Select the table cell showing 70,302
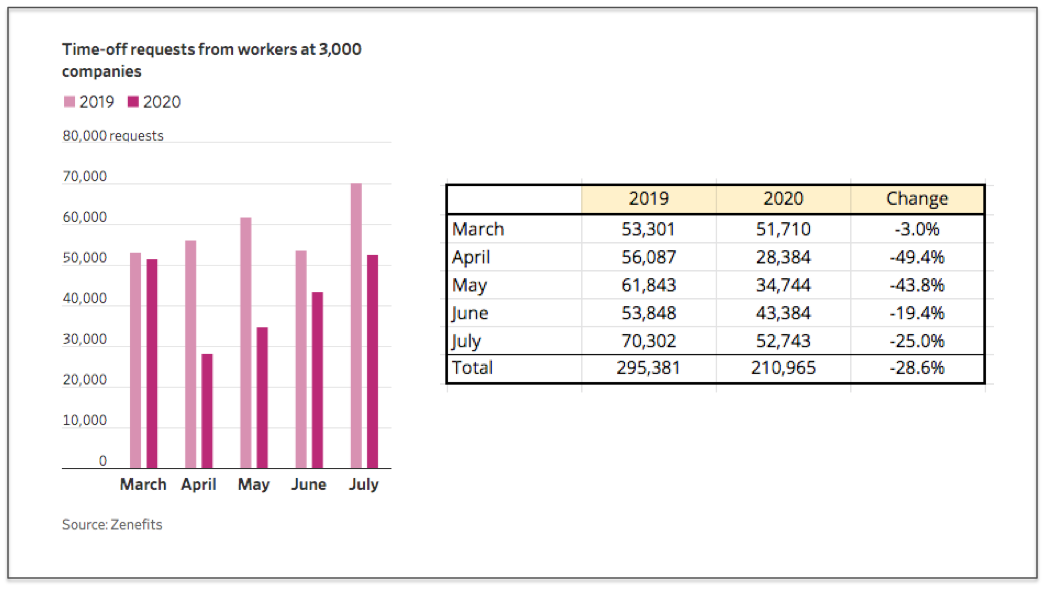This screenshot has height=594, width=1049. point(649,340)
